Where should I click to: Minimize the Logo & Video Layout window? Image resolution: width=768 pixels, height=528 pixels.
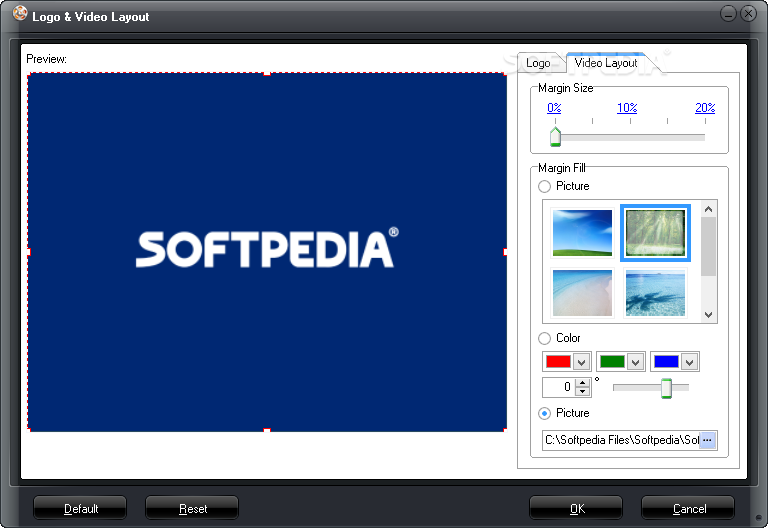pos(728,14)
